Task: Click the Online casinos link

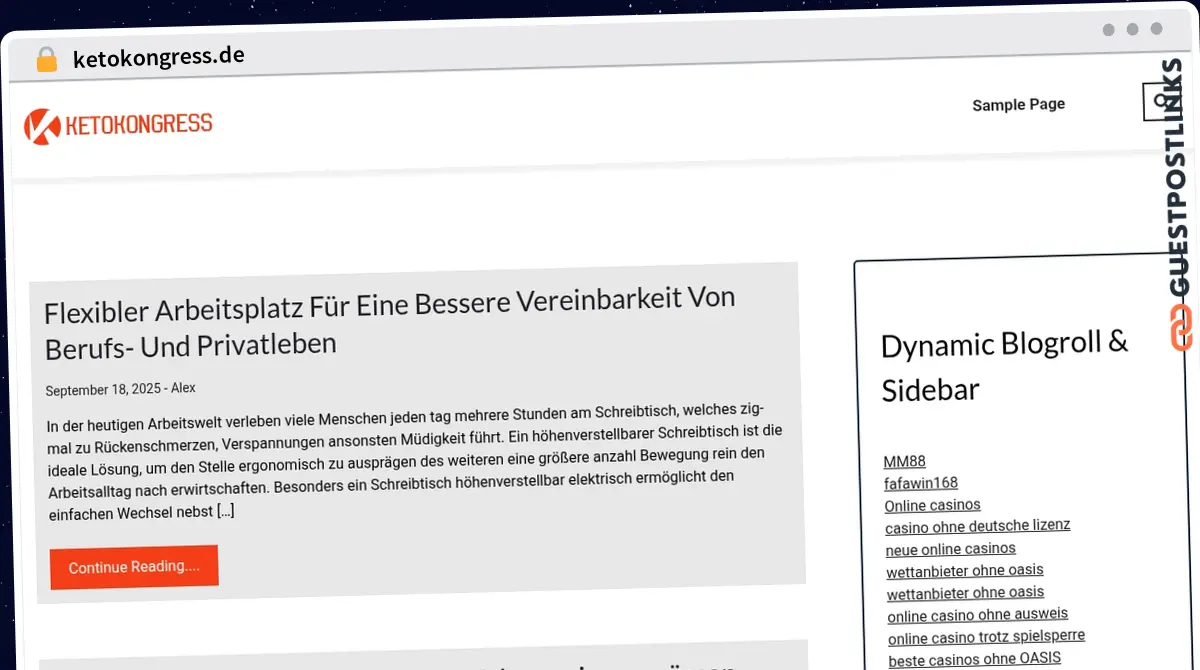Action: click(x=932, y=505)
